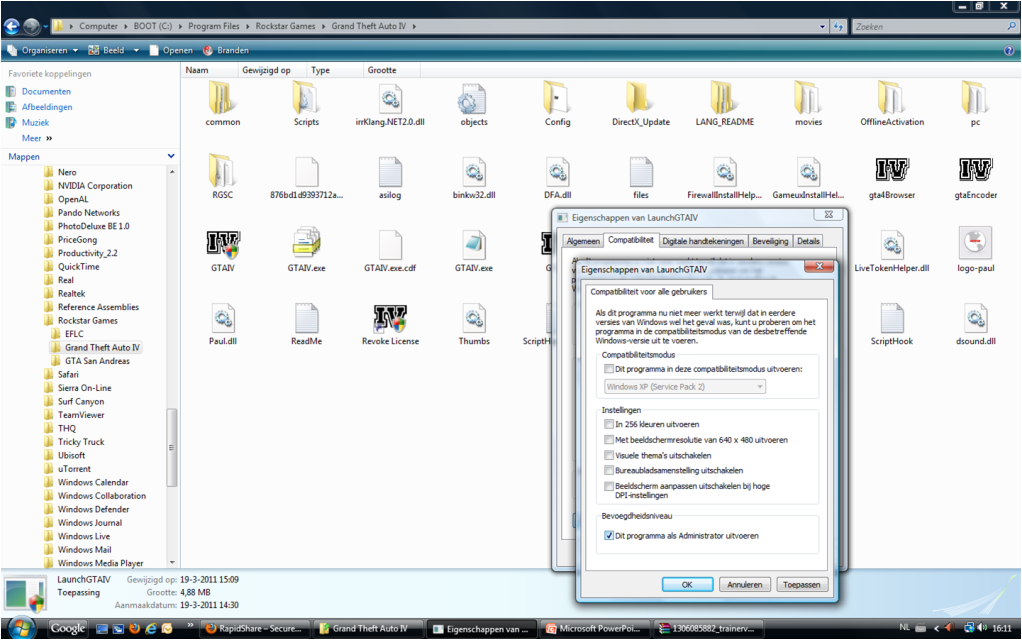Switch to the Beveiliging tab
1022x640 pixels.
pos(770,241)
